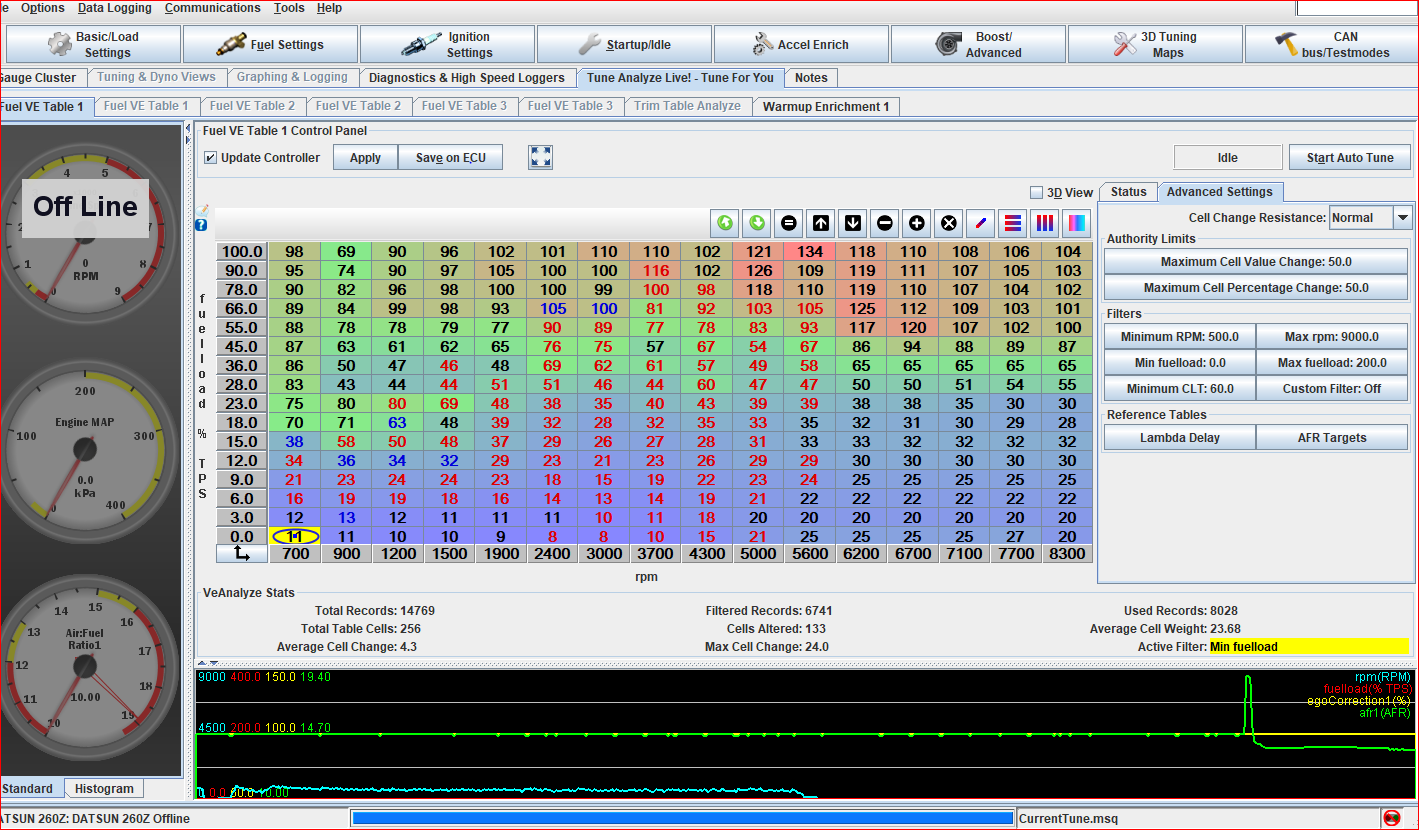Click the black circle plus icon

(x=917, y=223)
